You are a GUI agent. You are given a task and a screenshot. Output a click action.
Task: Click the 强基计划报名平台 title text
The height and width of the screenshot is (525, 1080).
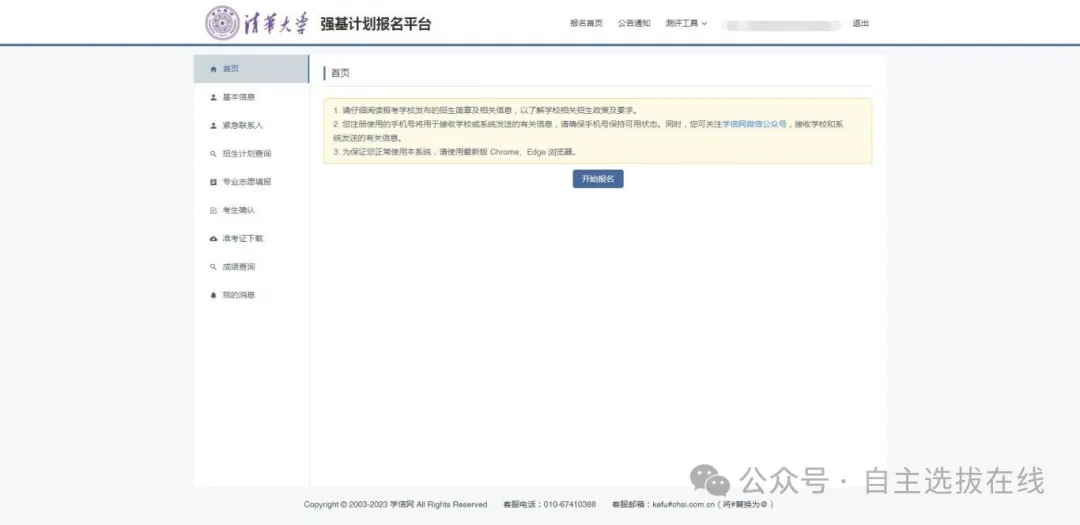click(x=376, y=24)
